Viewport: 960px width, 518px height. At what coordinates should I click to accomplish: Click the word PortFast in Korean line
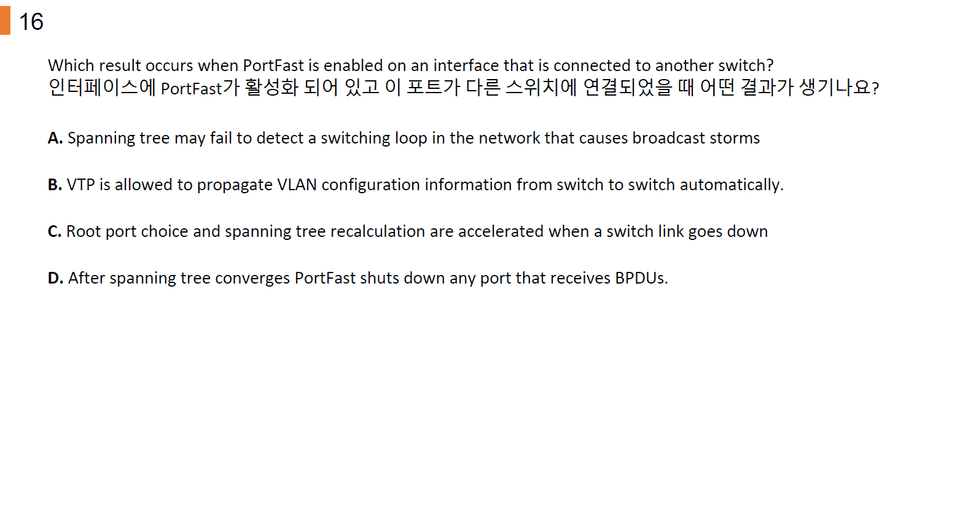coord(191,88)
